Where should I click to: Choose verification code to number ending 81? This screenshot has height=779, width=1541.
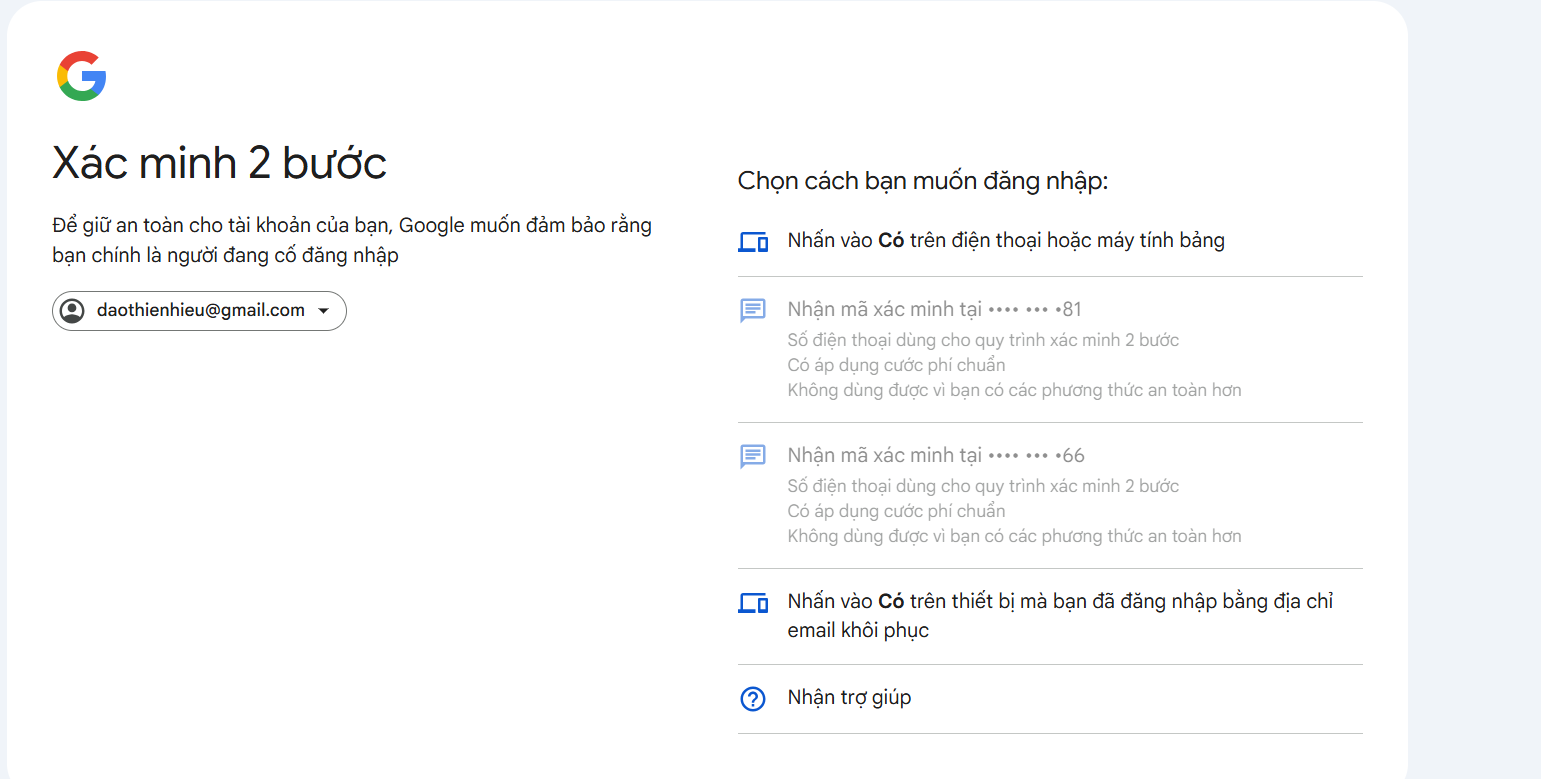tap(935, 310)
